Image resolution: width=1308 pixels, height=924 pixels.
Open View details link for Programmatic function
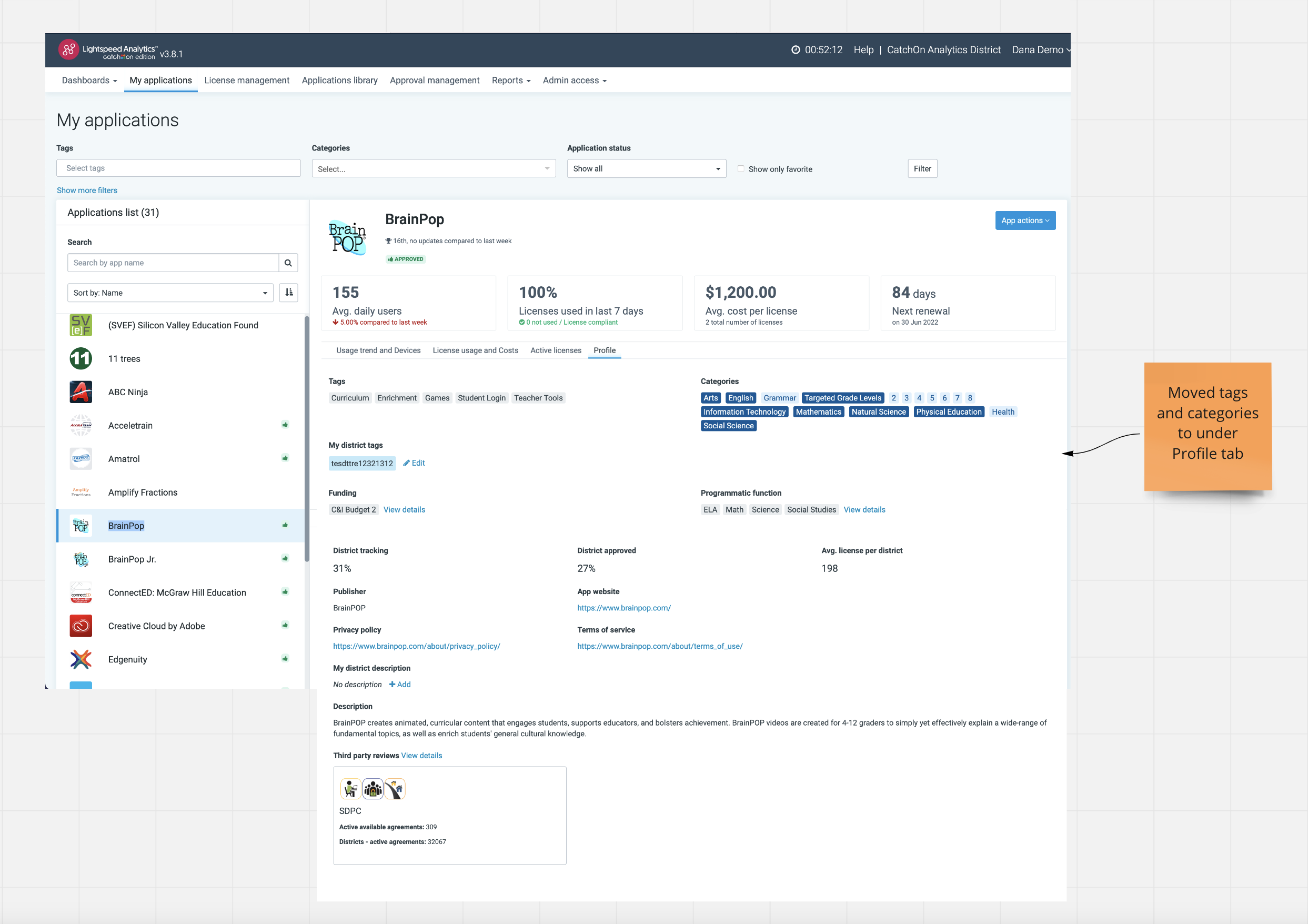click(864, 510)
